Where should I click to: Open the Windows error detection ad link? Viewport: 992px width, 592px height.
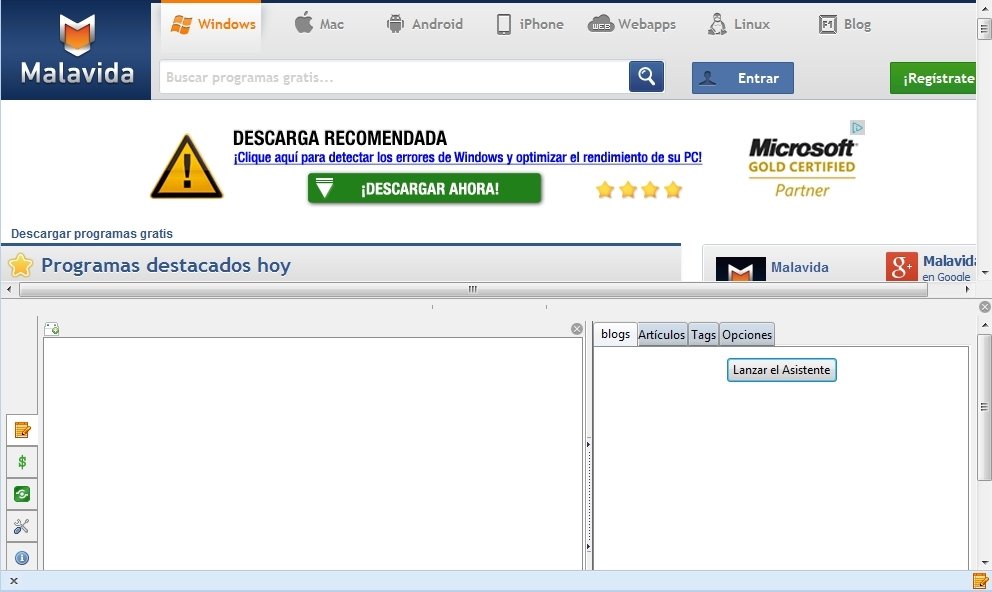(468, 157)
